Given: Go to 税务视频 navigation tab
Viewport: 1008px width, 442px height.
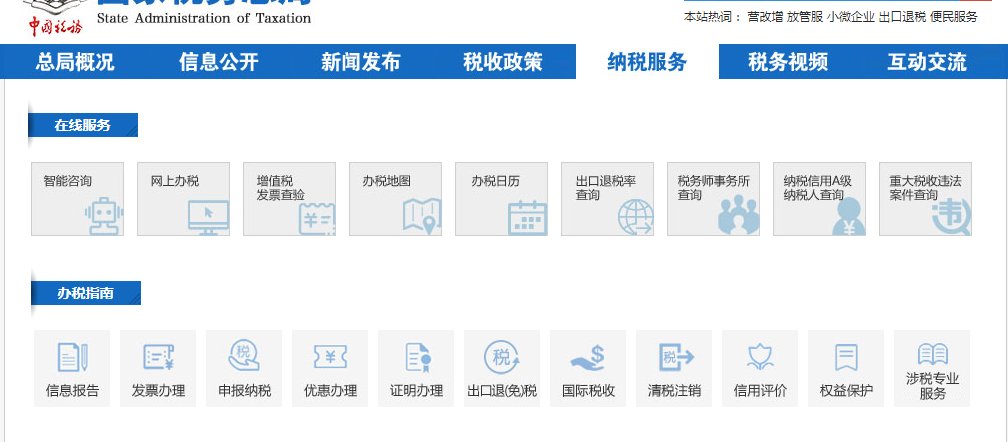Looking at the screenshot, I should (x=788, y=62).
